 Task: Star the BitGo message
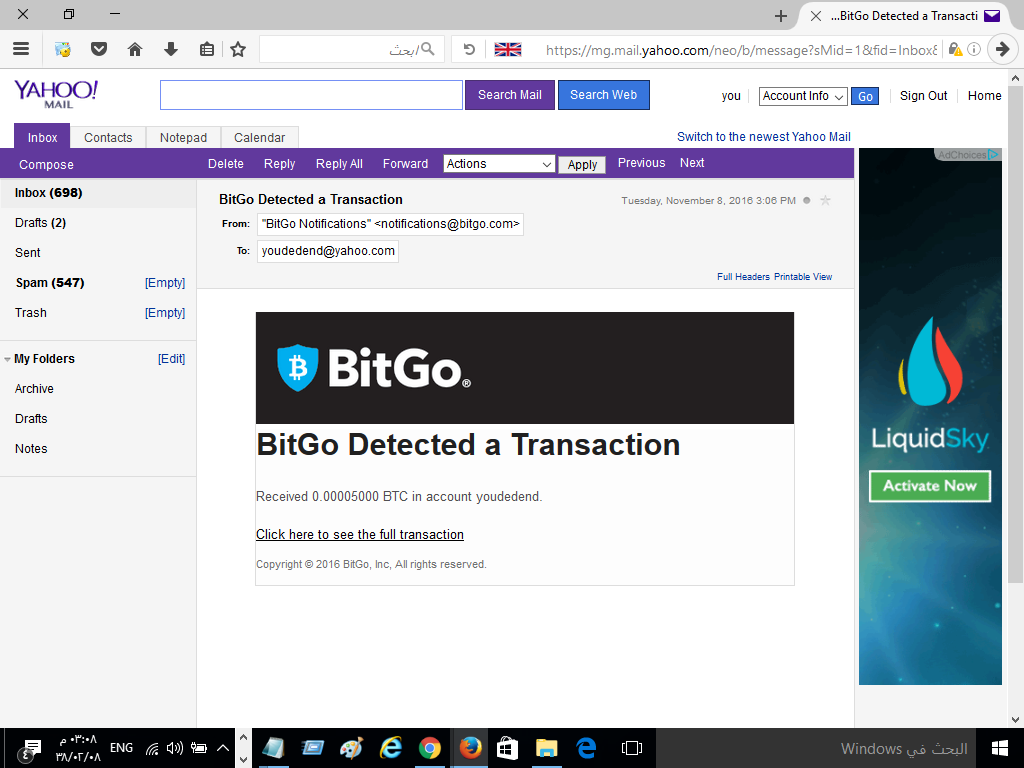[x=825, y=200]
